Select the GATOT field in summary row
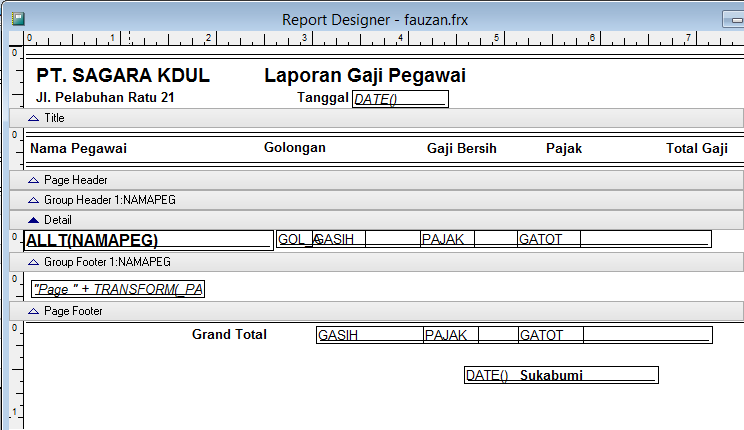744x430 pixels. pyautogui.click(x=551, y=335)
